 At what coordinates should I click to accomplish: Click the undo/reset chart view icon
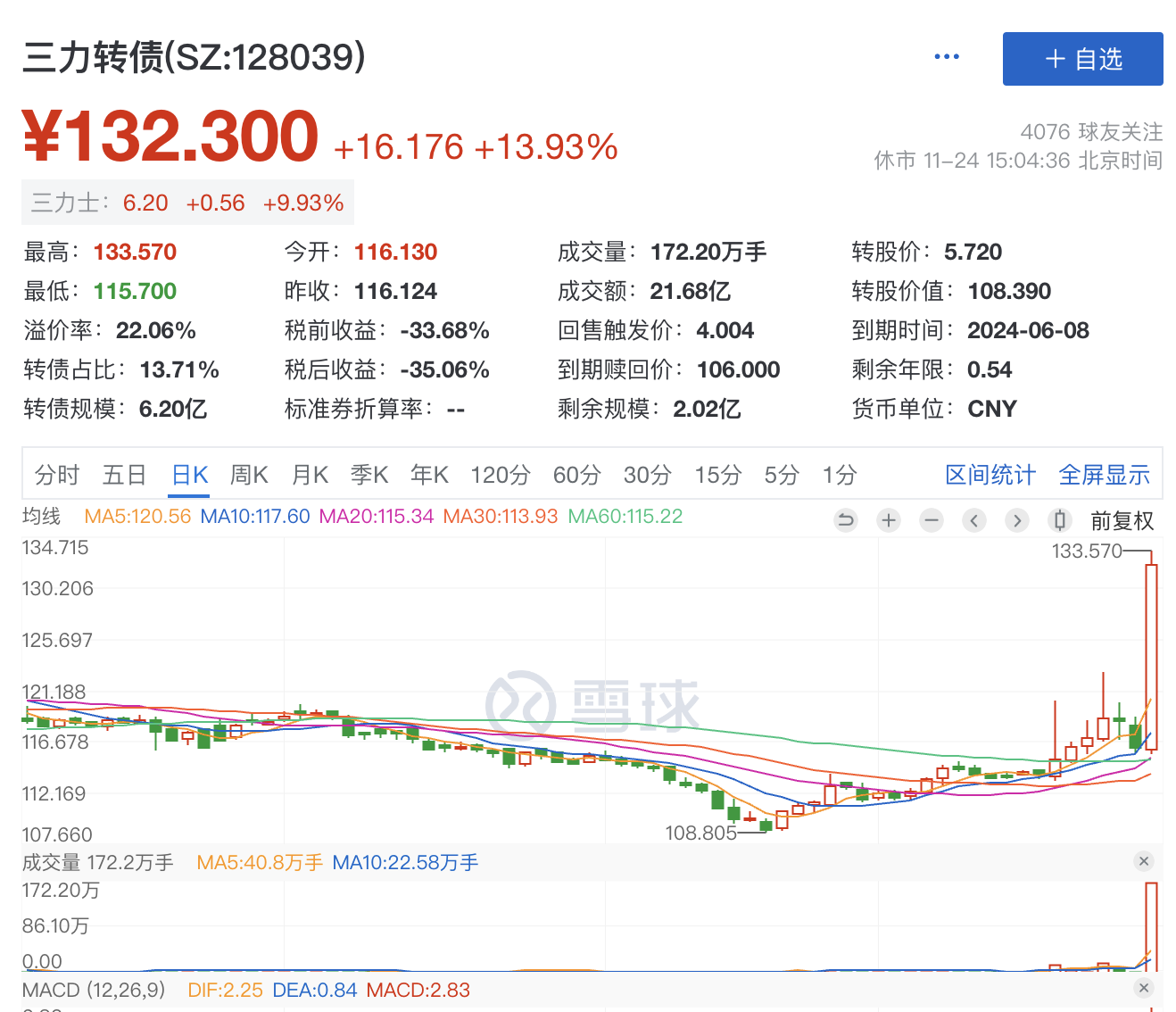pyautogui.click(x=845, y=520)
